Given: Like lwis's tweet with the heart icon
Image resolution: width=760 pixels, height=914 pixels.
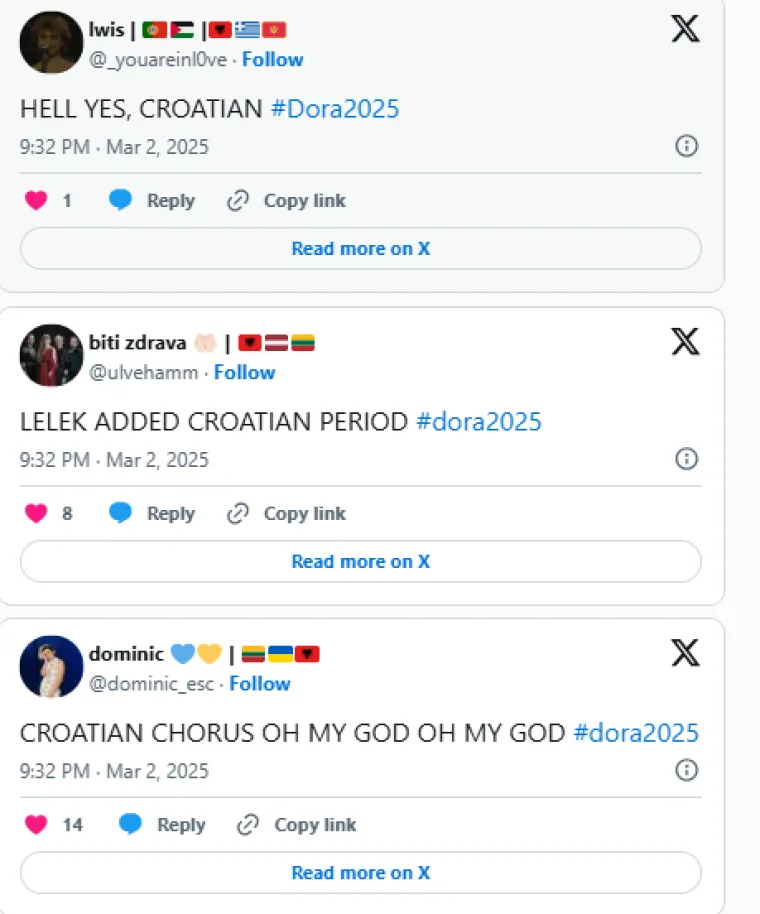Looking at the screenshot, I should (x=36, y=201).
